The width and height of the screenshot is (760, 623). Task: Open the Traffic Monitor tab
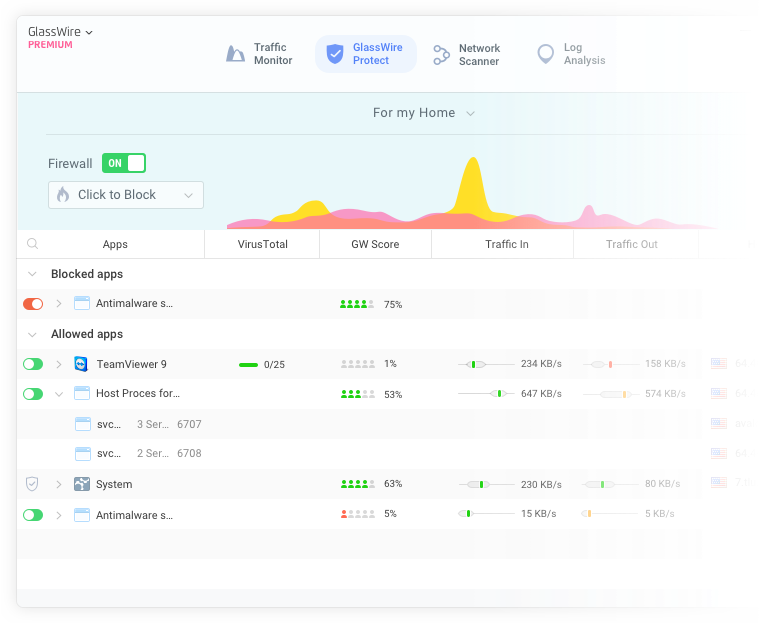[x=259, y=54]
